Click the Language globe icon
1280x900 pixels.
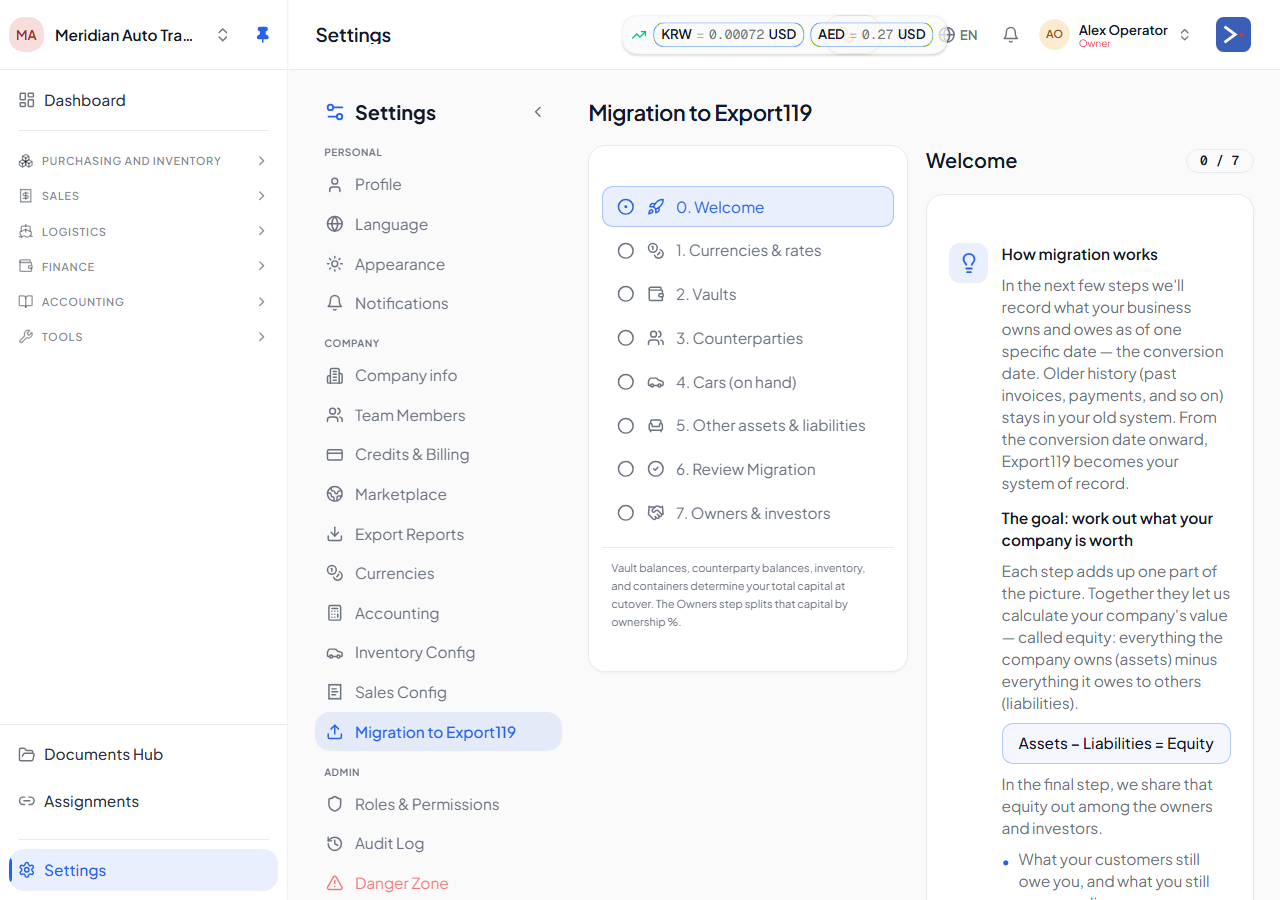point(335,225)
